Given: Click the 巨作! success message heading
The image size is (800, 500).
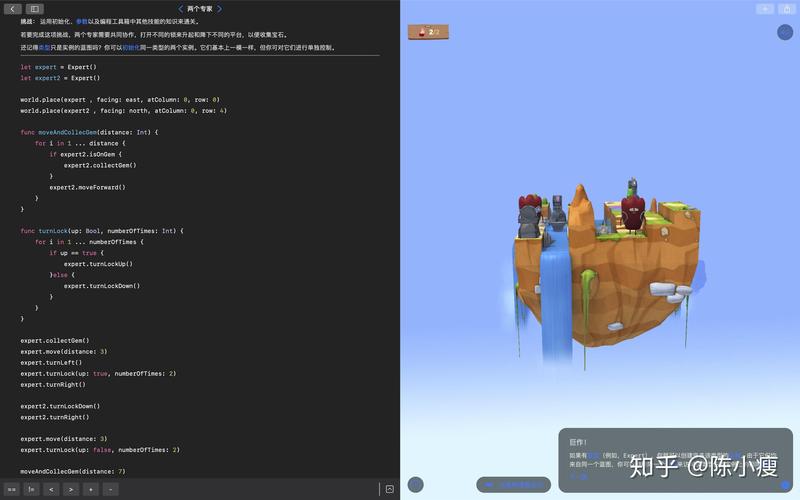Looking at the screenshot, I should coord(579,442).
